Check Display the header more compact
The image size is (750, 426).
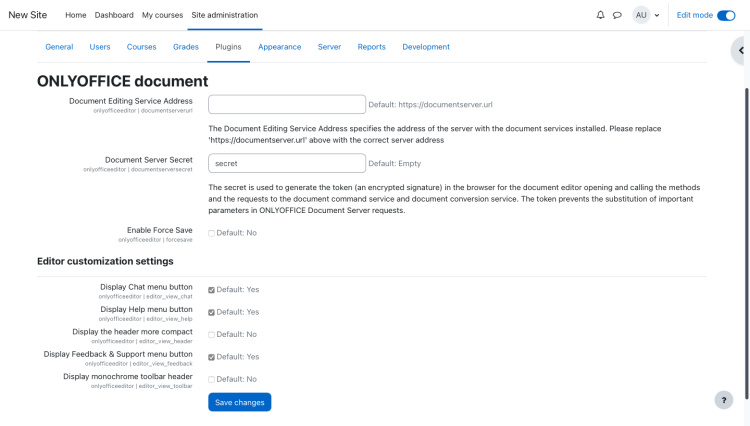[211, 335]
